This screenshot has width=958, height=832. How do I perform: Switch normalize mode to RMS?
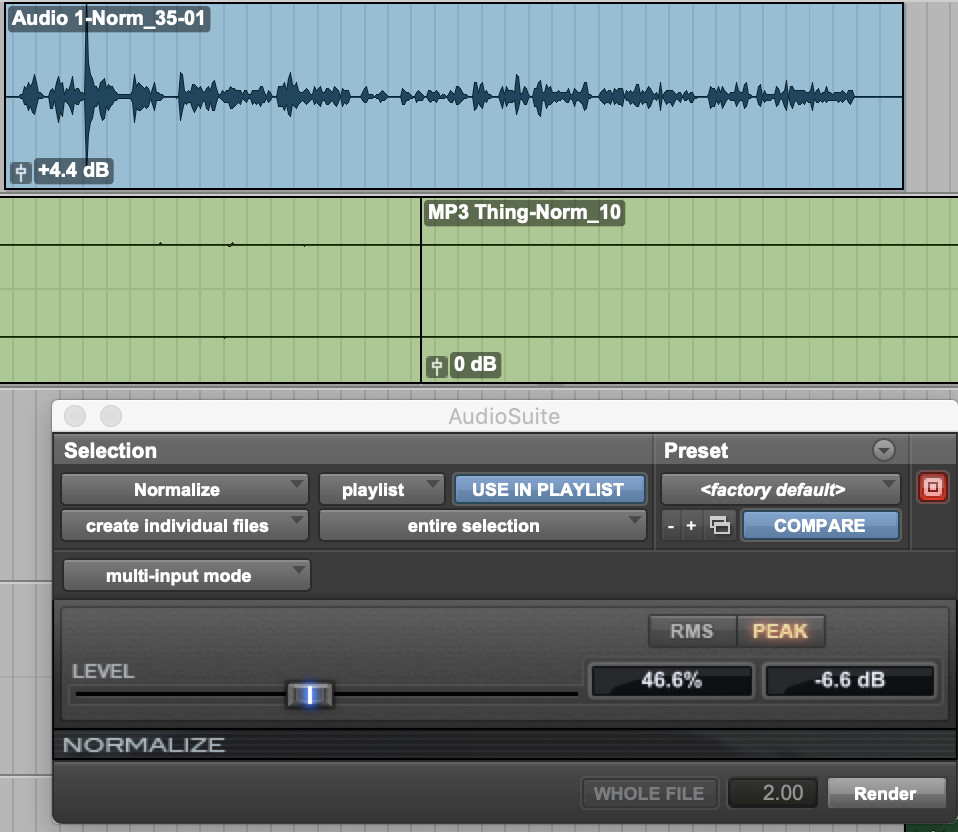(691, 631)
